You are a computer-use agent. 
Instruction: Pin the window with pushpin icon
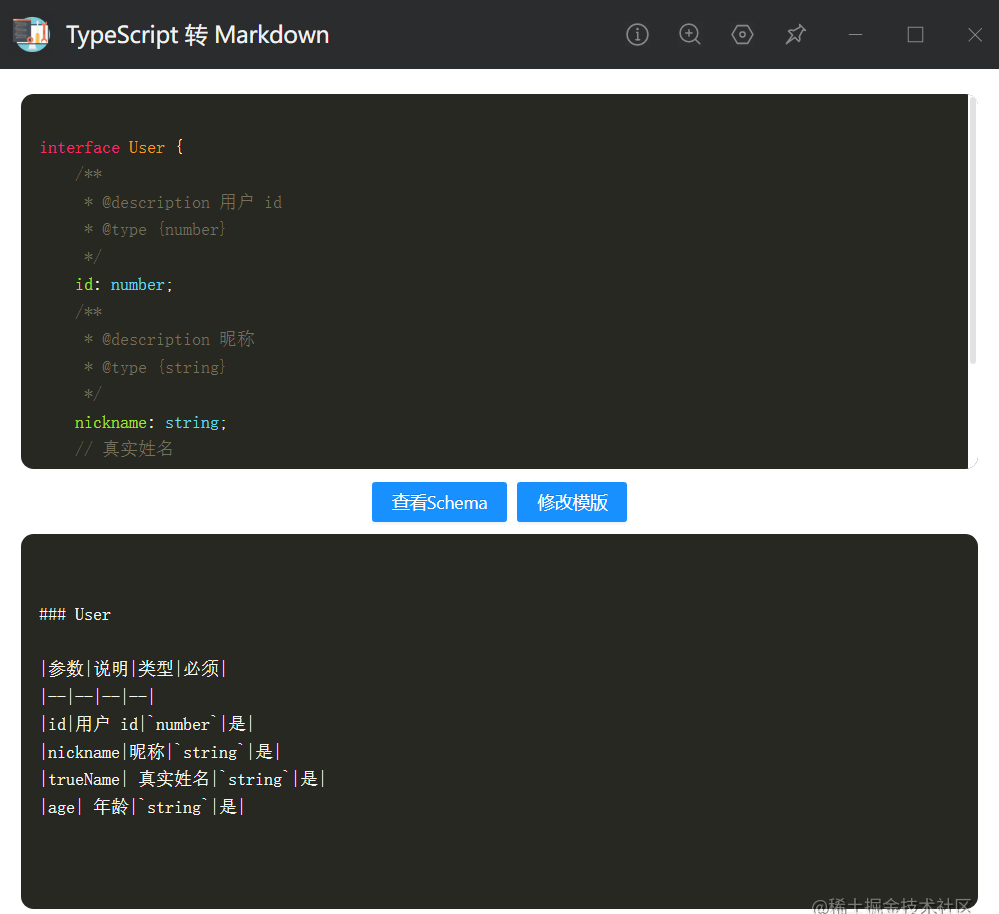coord(795,34)
